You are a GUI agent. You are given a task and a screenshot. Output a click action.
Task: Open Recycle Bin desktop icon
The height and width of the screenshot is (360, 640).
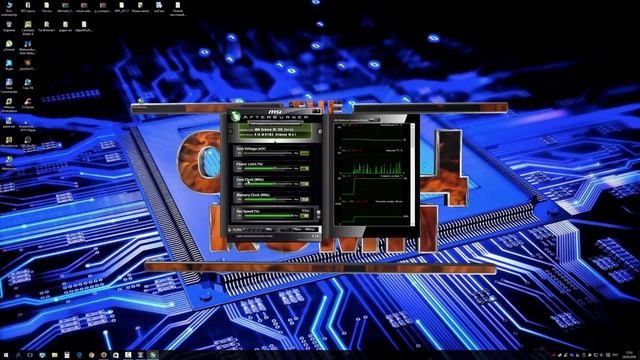[9, 27]
